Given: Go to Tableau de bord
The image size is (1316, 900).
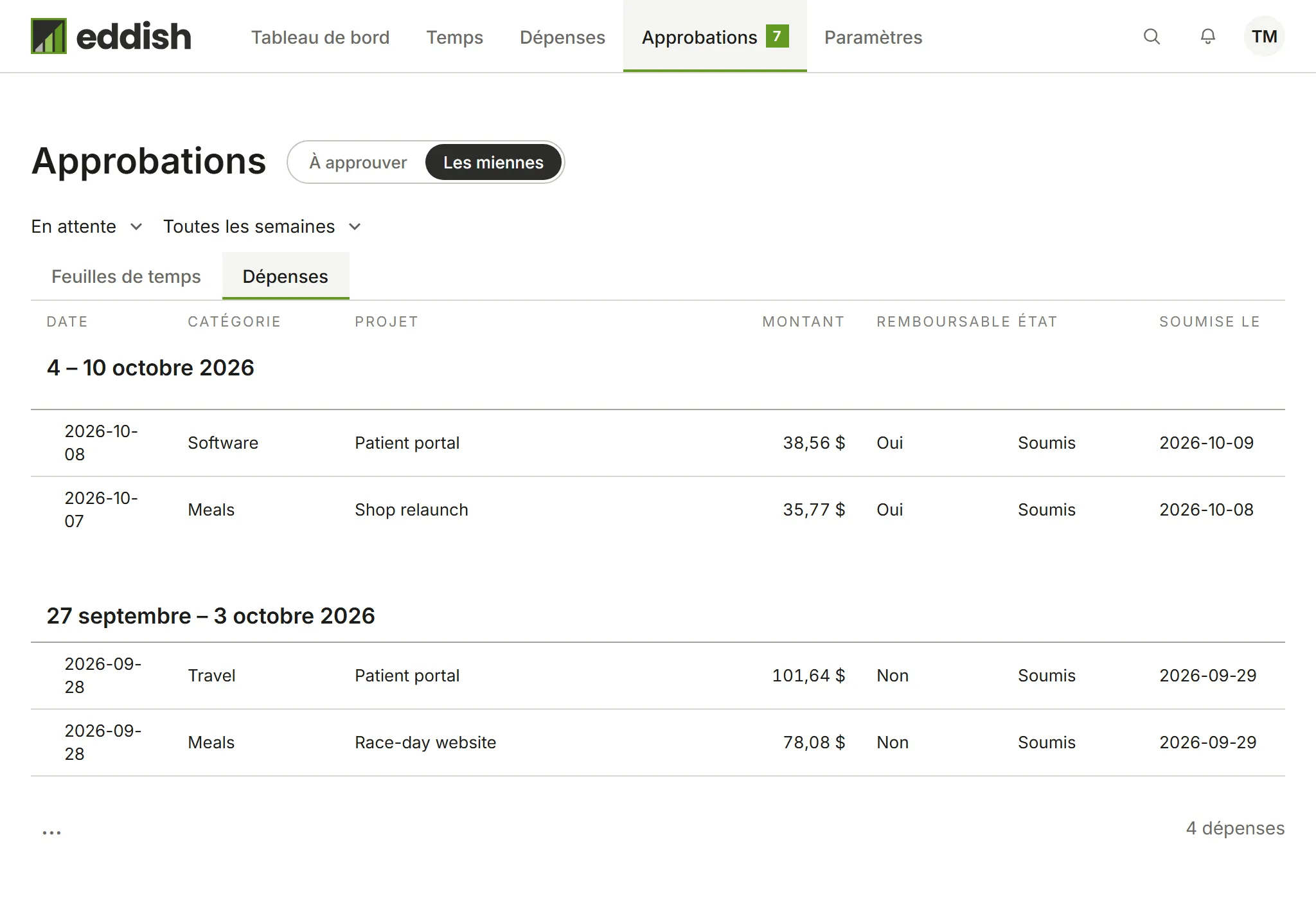Looking at the screenshot, I should (320, 37).
